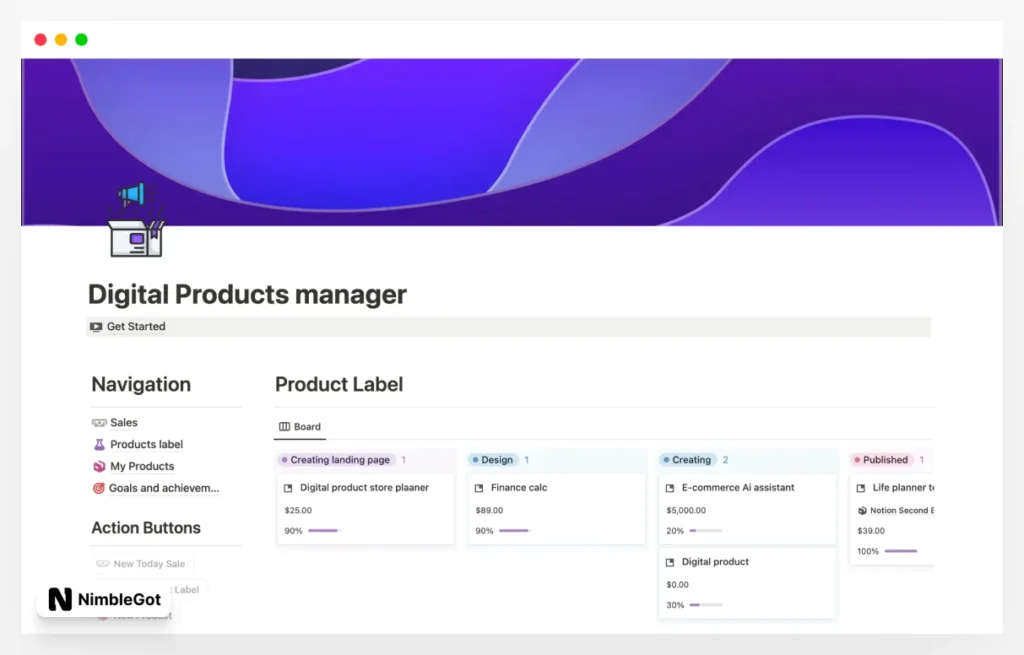1024x655 pixels.
Task: Click the 100% progress bar on Life planner
Action: pyautogui.click(x=901, y=551)
